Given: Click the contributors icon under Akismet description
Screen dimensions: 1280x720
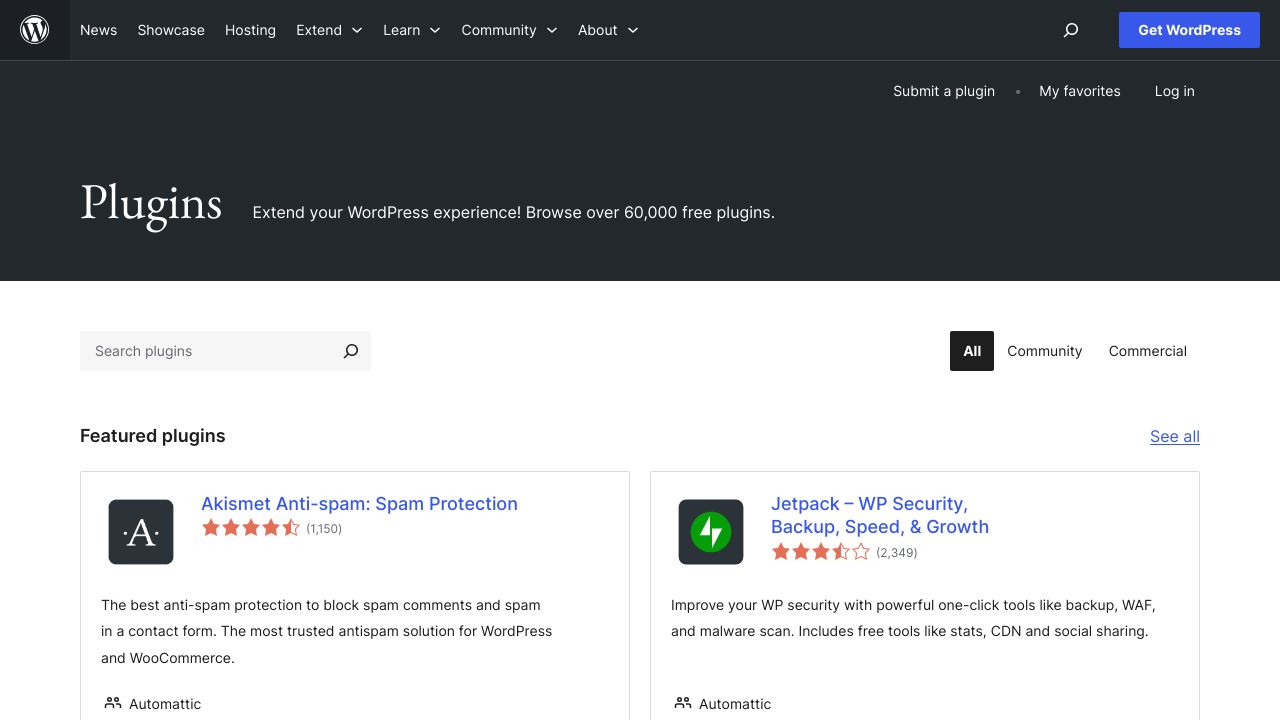Looking at the screenshot, I should pos(113,703).
